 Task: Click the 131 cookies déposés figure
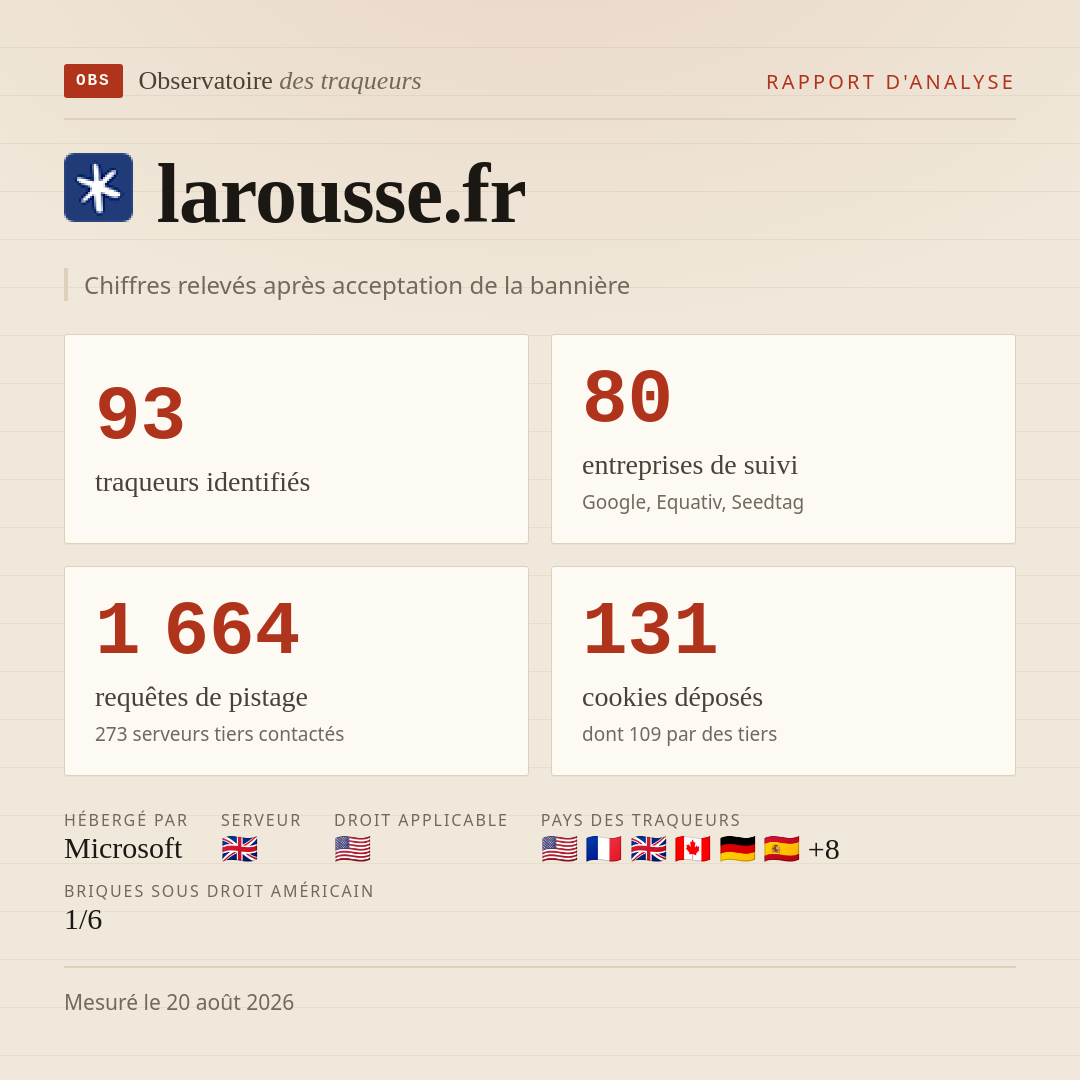(650, 630)
